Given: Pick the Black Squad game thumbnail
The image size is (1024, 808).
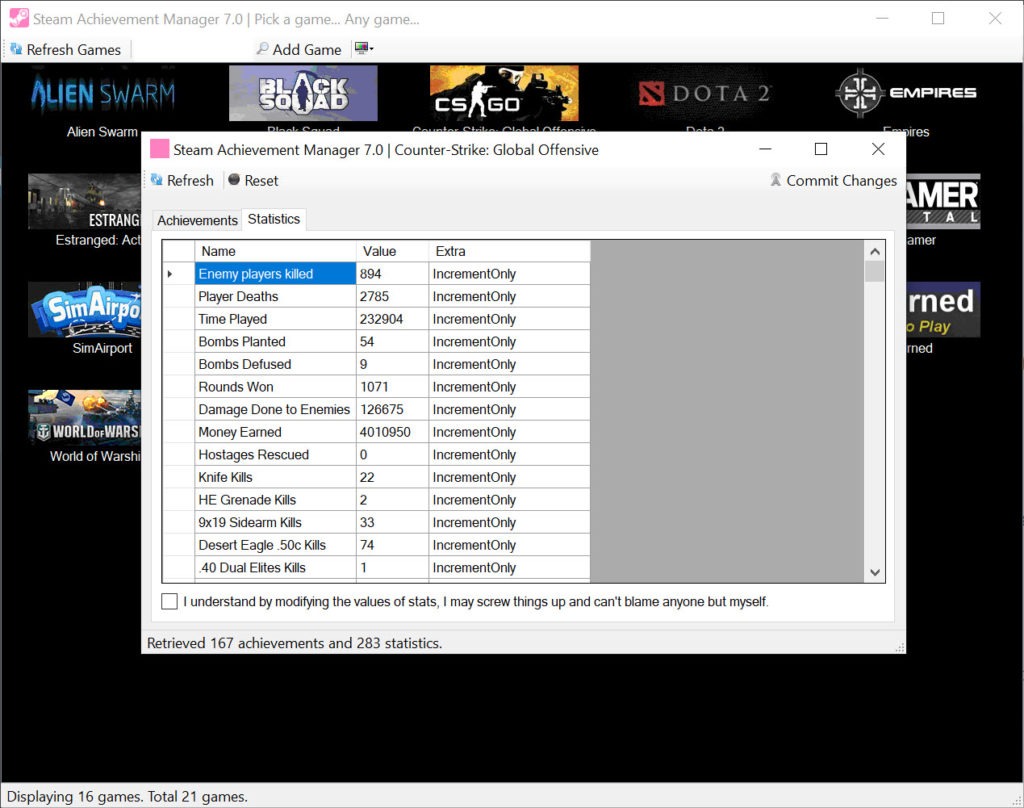Looking at the screenshot, I should coord(303,93).
